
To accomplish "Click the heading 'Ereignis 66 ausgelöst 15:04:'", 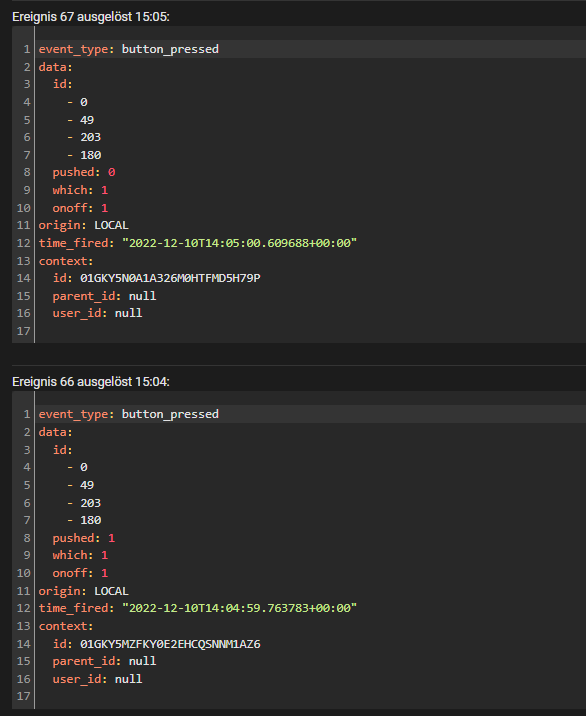I will 91,382.
